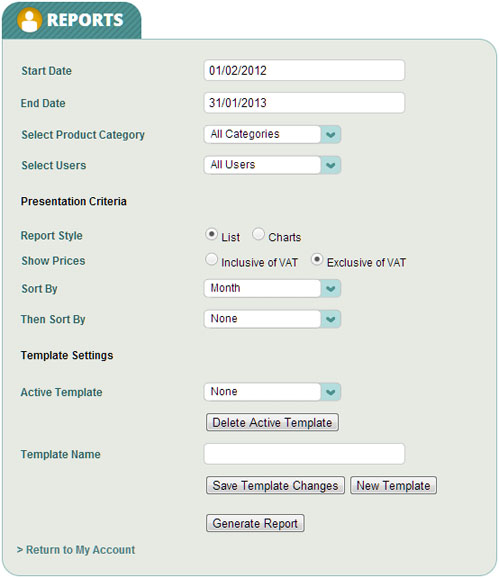Choose the Charts report style radio
Viewport: 499px width, 578px height.
[x=258, y=234]
